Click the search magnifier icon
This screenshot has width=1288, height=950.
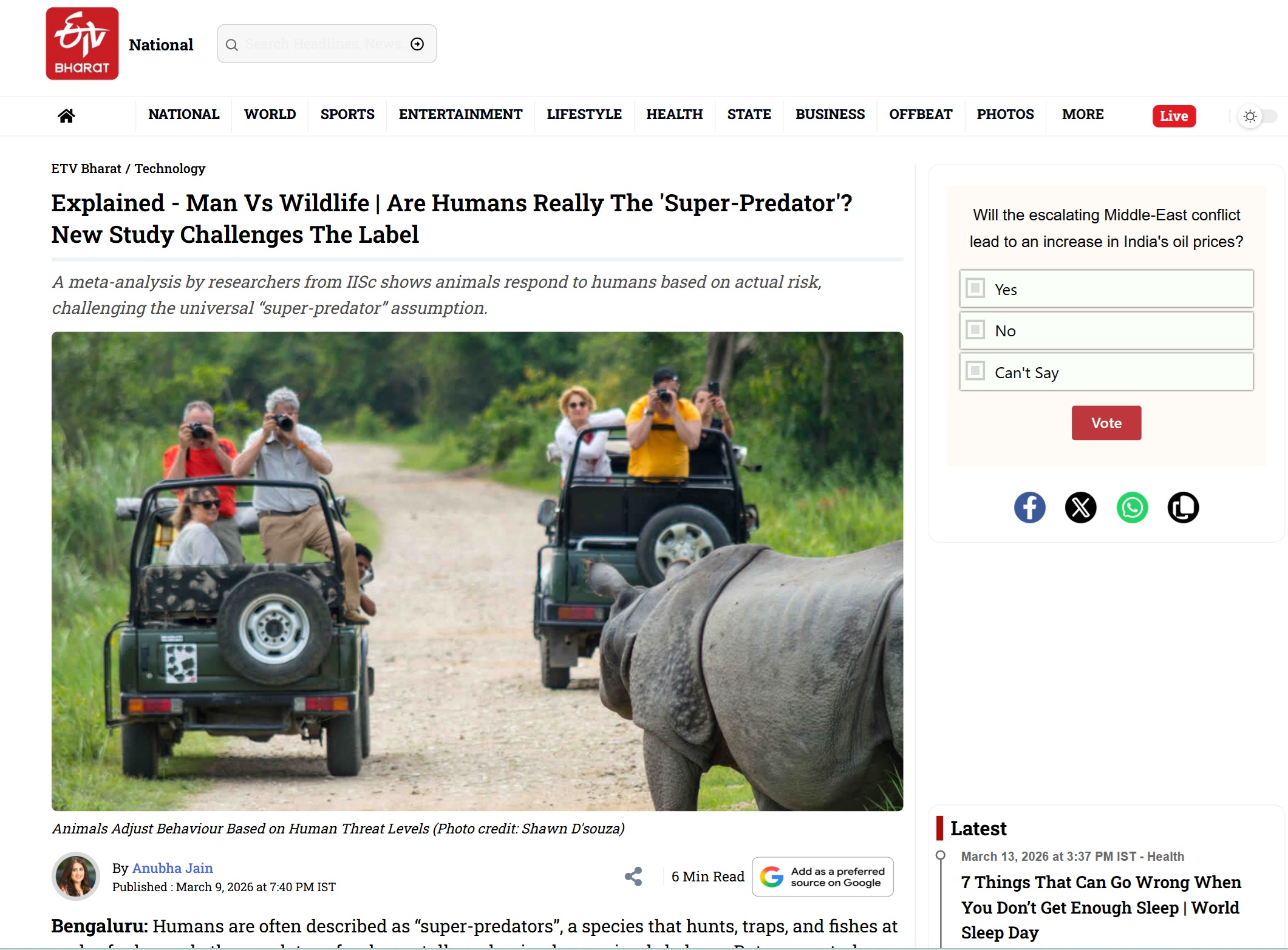point(231,44)
